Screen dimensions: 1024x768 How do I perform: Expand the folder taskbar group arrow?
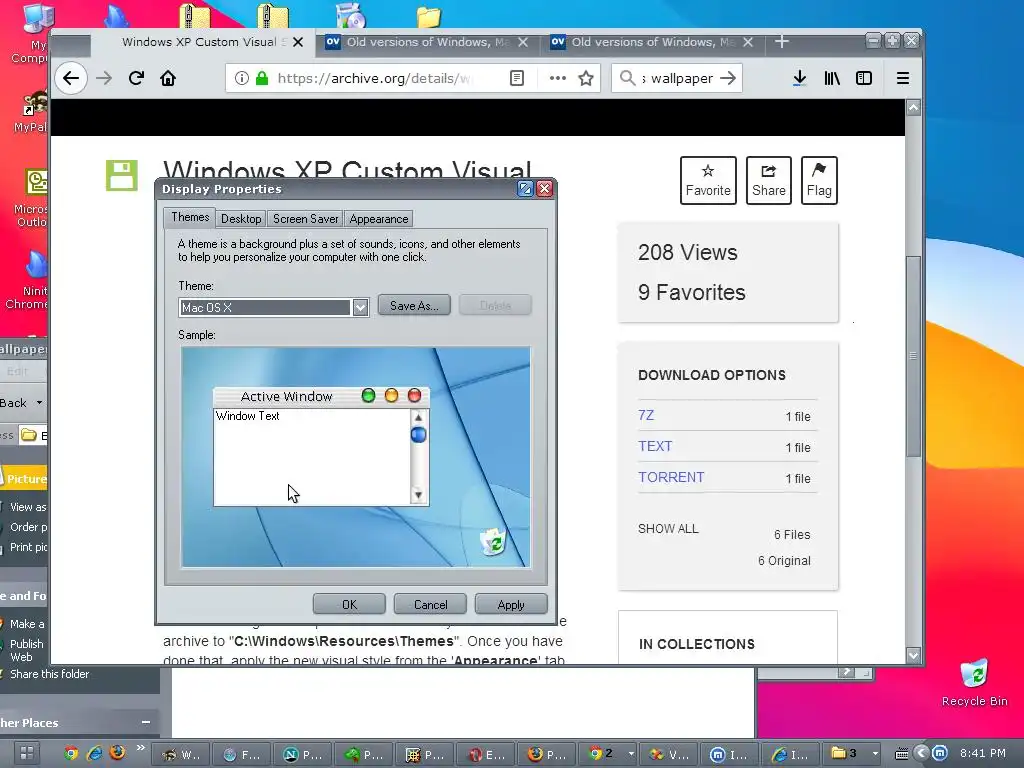click(x=875, y=754)
